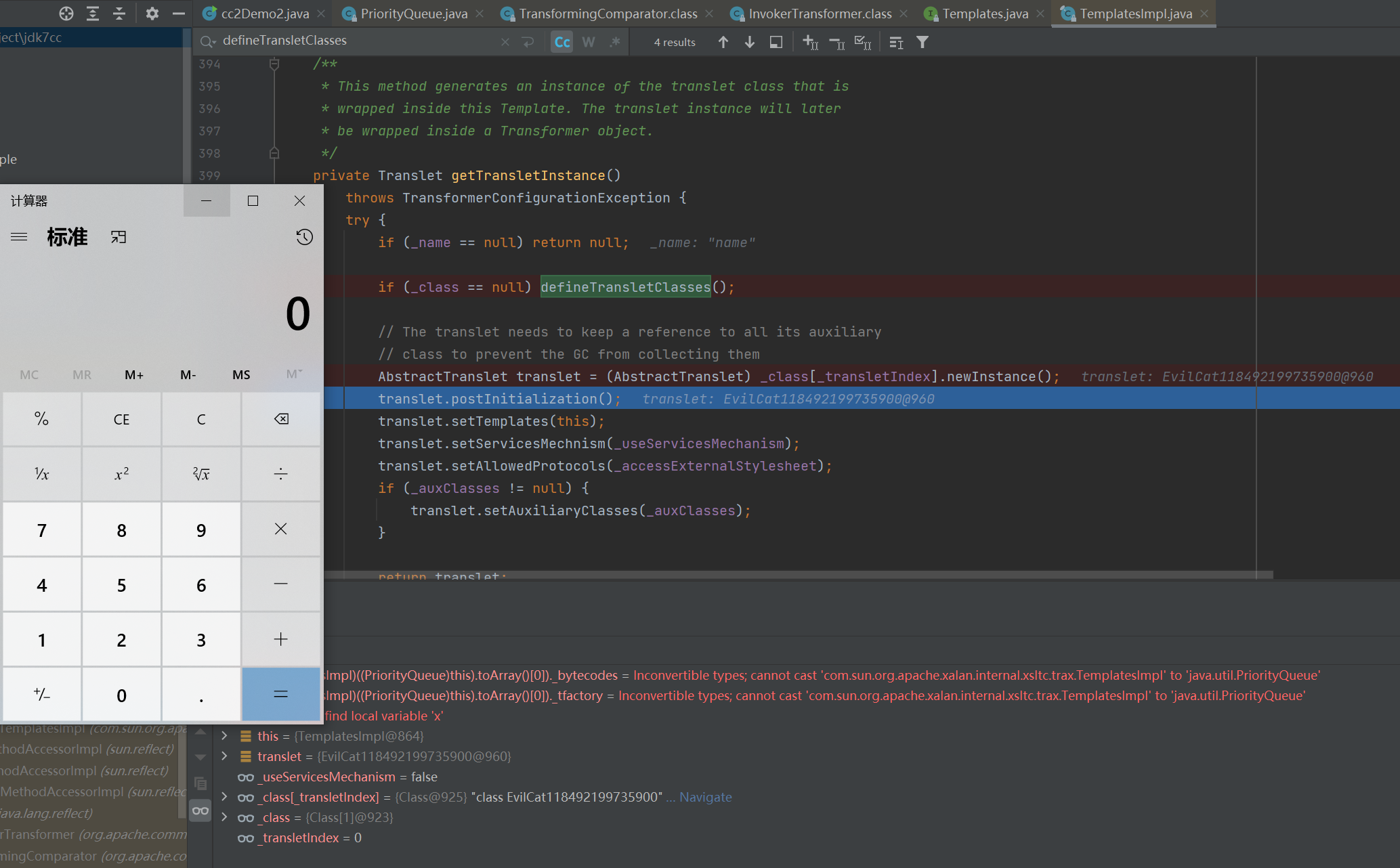The width and height of the screenshot is (1400, 868).
Task: Open the calculator hamburger menu
Action: coord(19,237)
